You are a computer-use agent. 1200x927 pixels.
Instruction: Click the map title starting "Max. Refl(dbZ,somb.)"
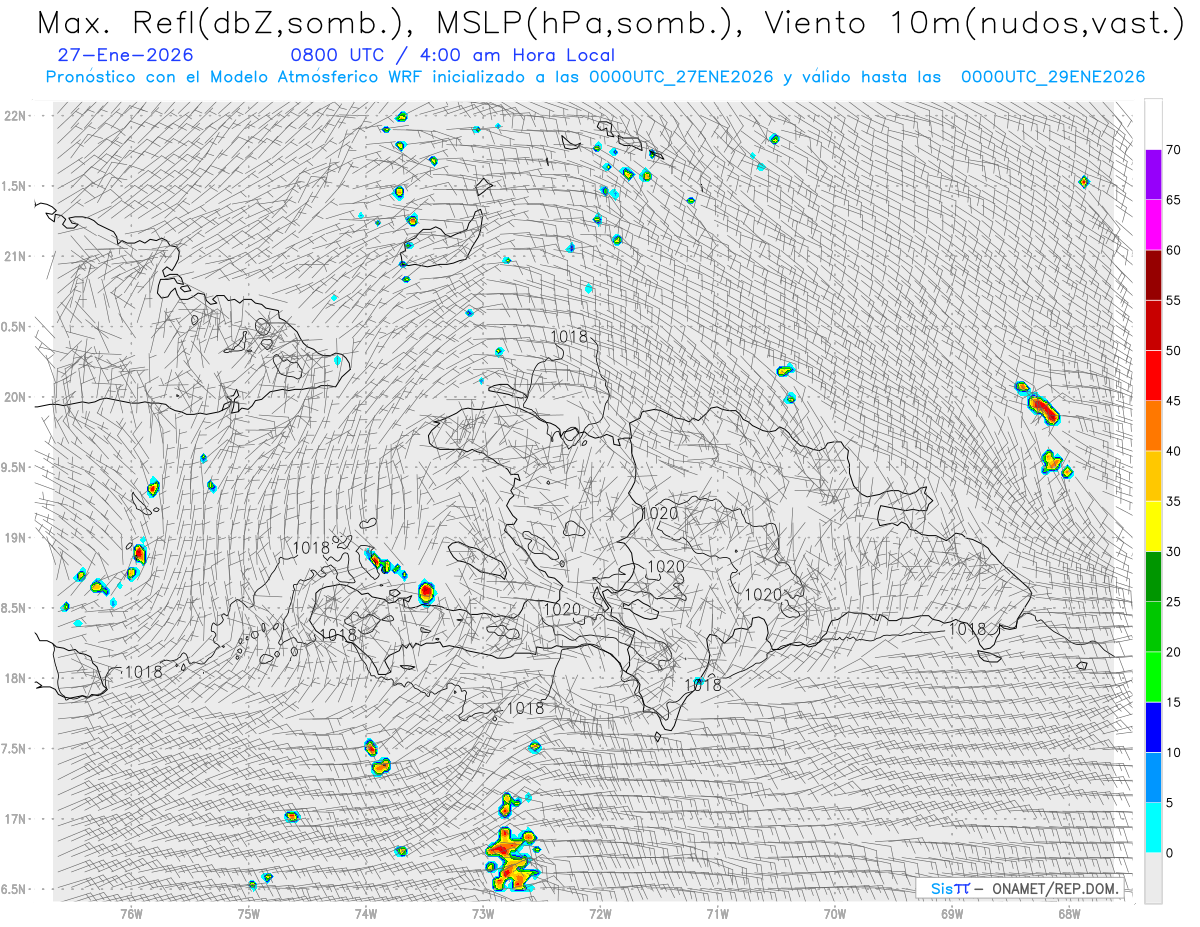click(609, 22)
